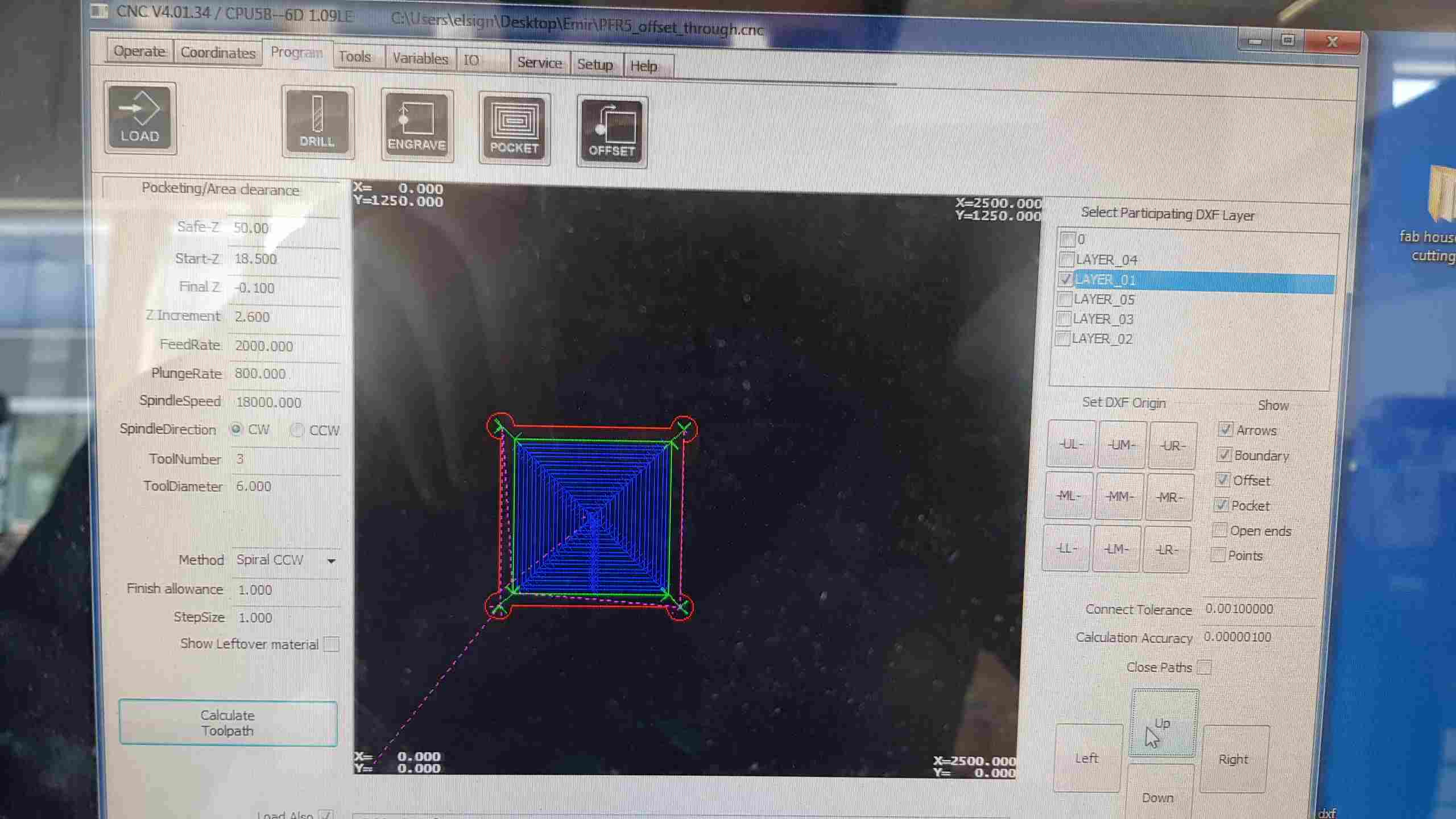Click the LOAD icon button
The width and height of the screenshot is (1456, 819).
(140, 118)
